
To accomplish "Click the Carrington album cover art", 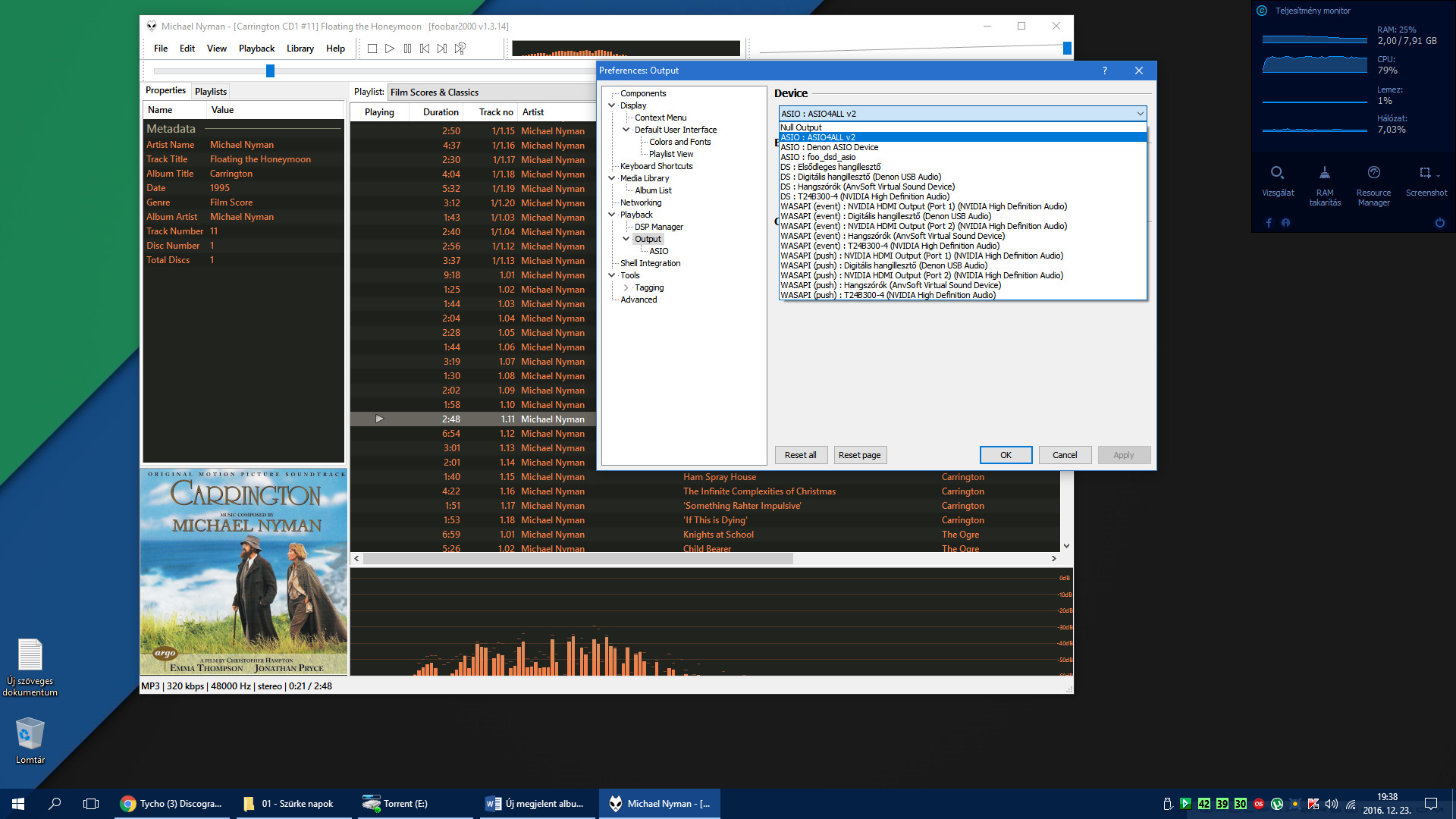I will (x=243, y=572).
